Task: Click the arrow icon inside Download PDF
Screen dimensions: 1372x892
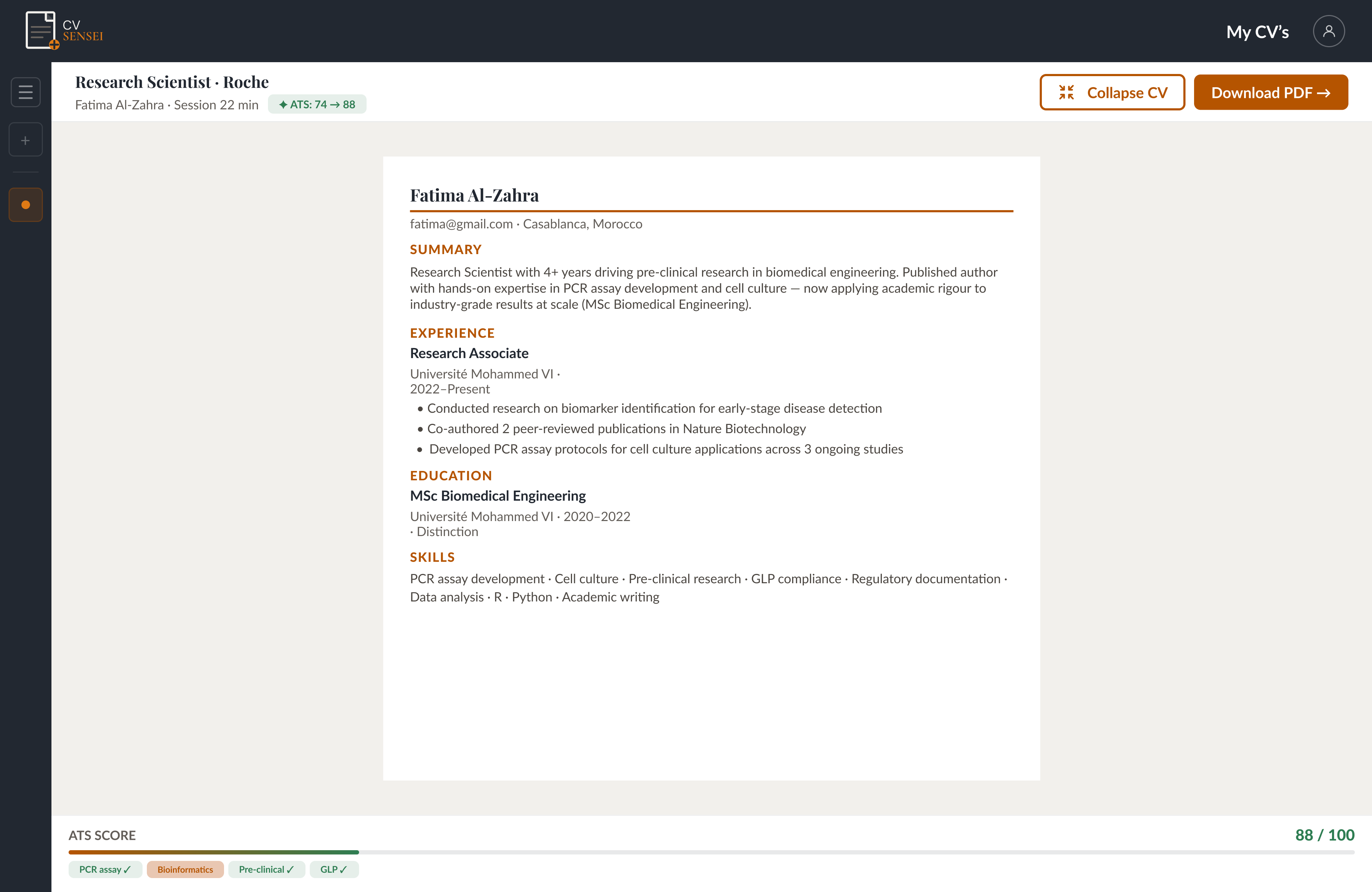Action: pos(1324,92)
